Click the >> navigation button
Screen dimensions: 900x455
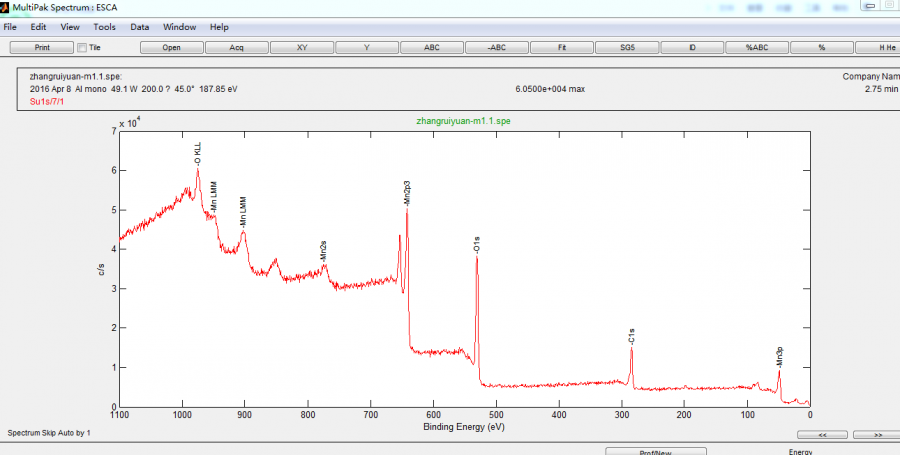tap(877, 435)
